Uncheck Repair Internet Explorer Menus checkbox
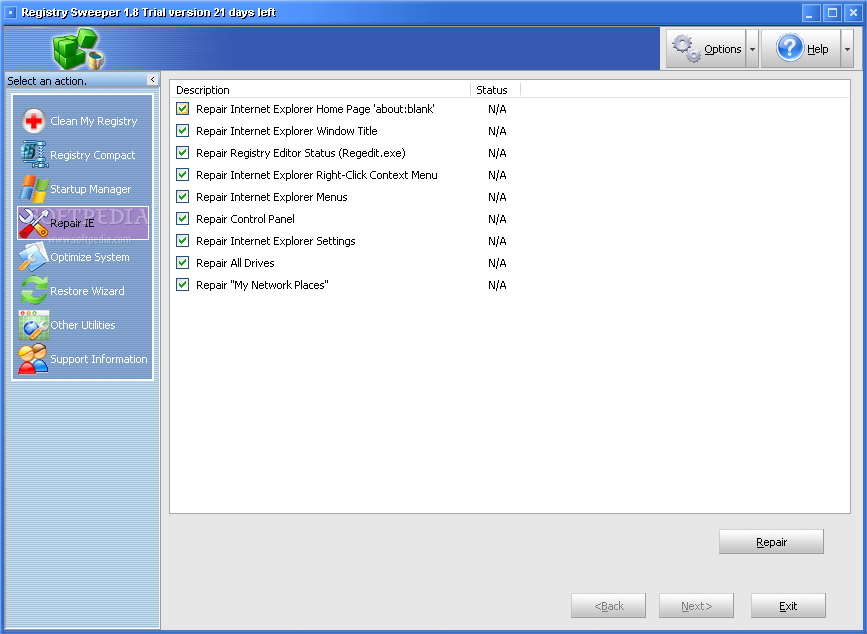 182,197
